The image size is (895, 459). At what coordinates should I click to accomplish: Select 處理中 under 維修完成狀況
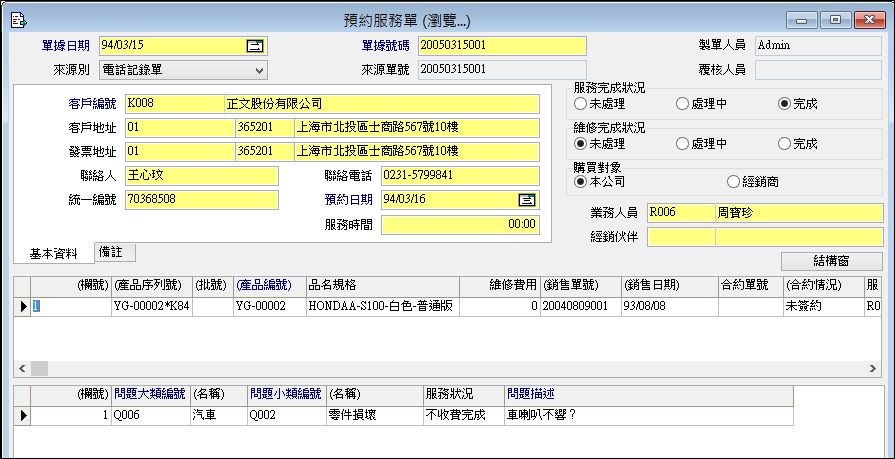[x=682, y=144]
